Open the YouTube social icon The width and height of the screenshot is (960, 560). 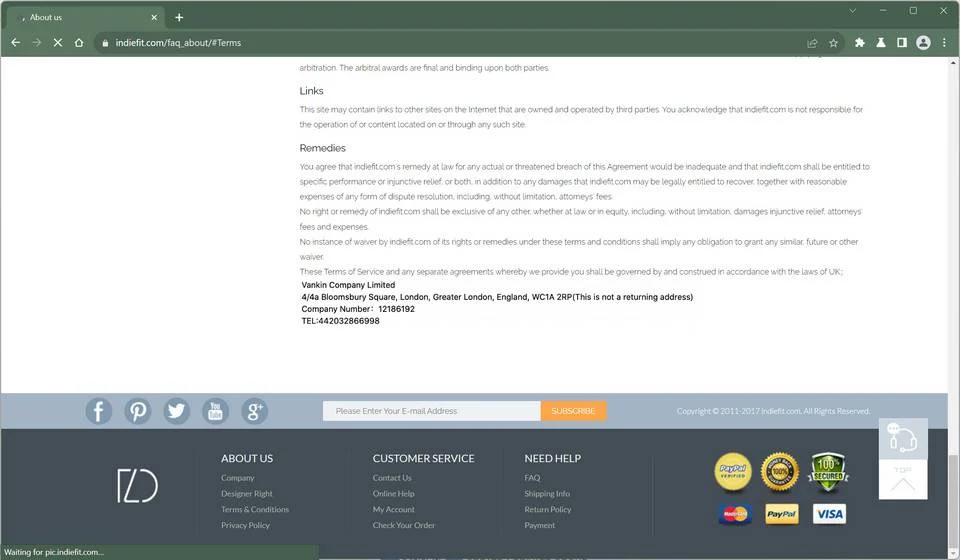point(216,411)
